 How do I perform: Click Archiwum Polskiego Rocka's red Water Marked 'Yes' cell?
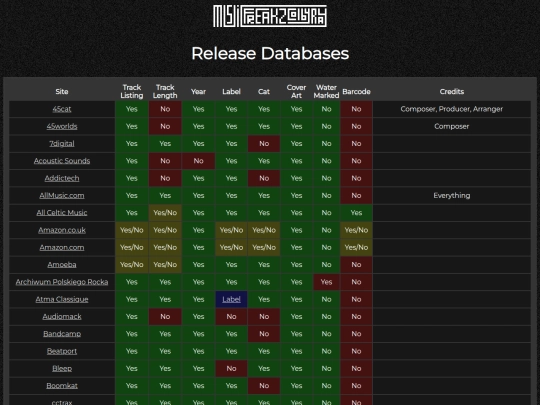point(326,282)
